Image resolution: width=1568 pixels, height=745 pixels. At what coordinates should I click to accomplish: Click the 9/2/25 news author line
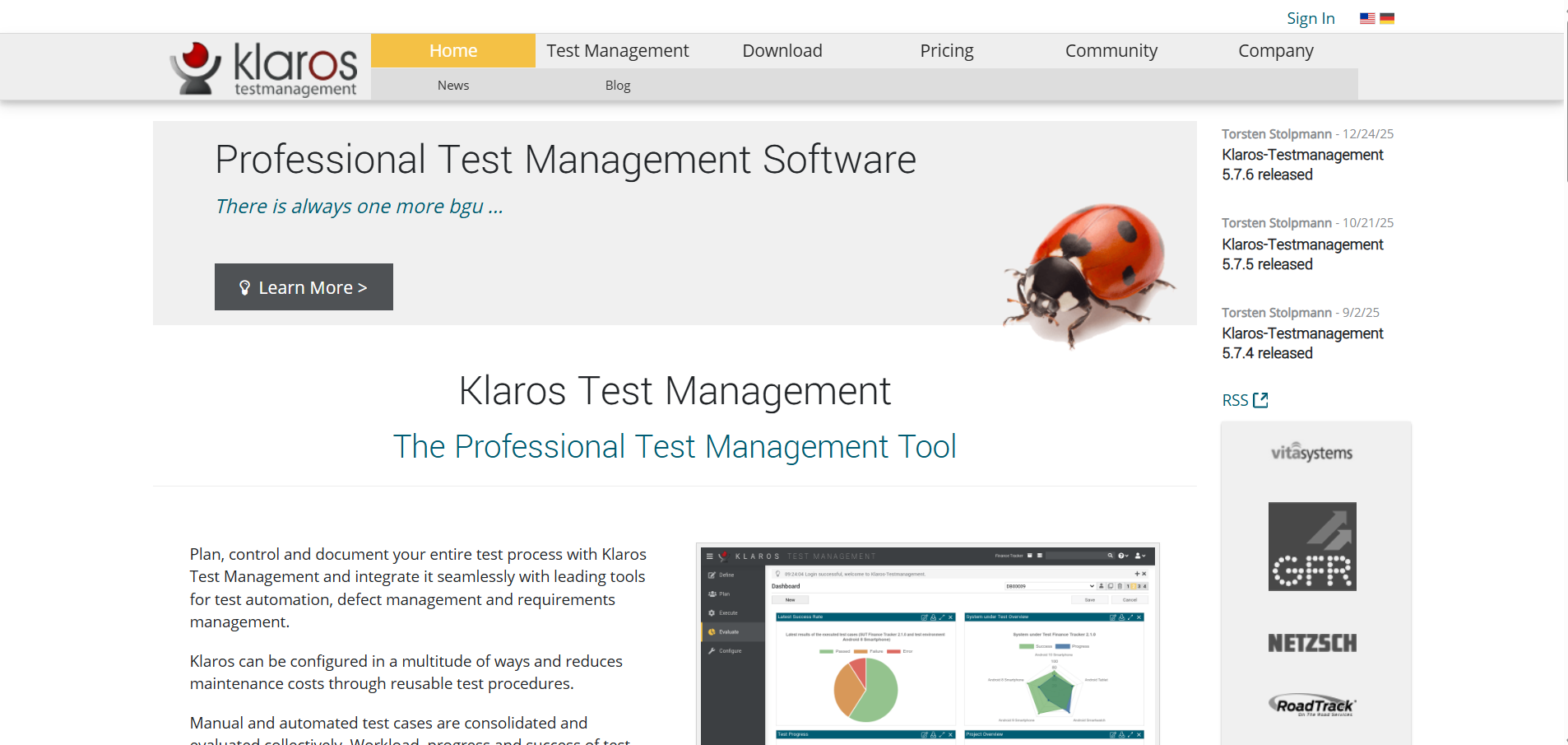1300,312
